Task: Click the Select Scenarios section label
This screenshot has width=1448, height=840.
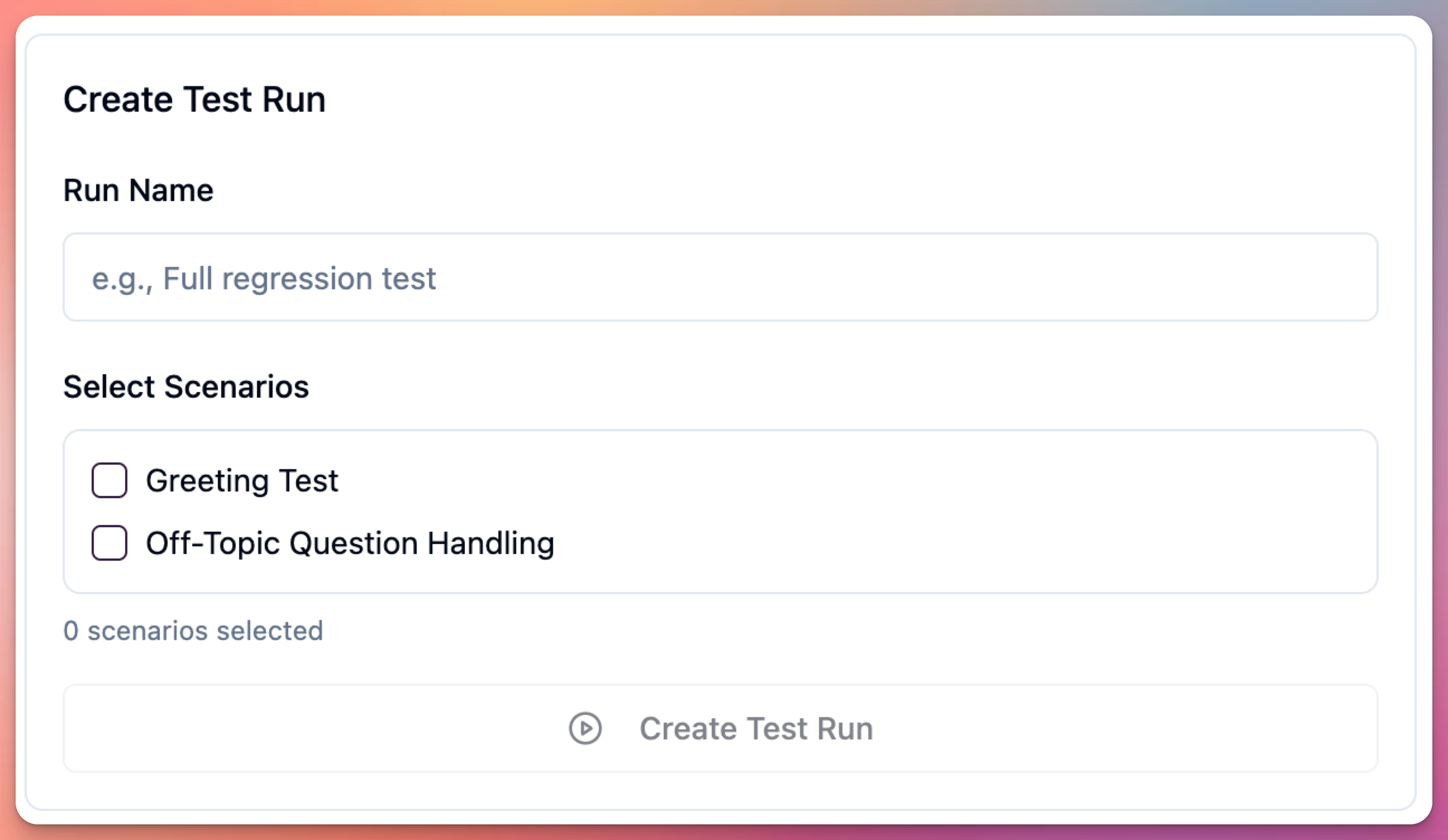Action: click(x=186, y=386)
